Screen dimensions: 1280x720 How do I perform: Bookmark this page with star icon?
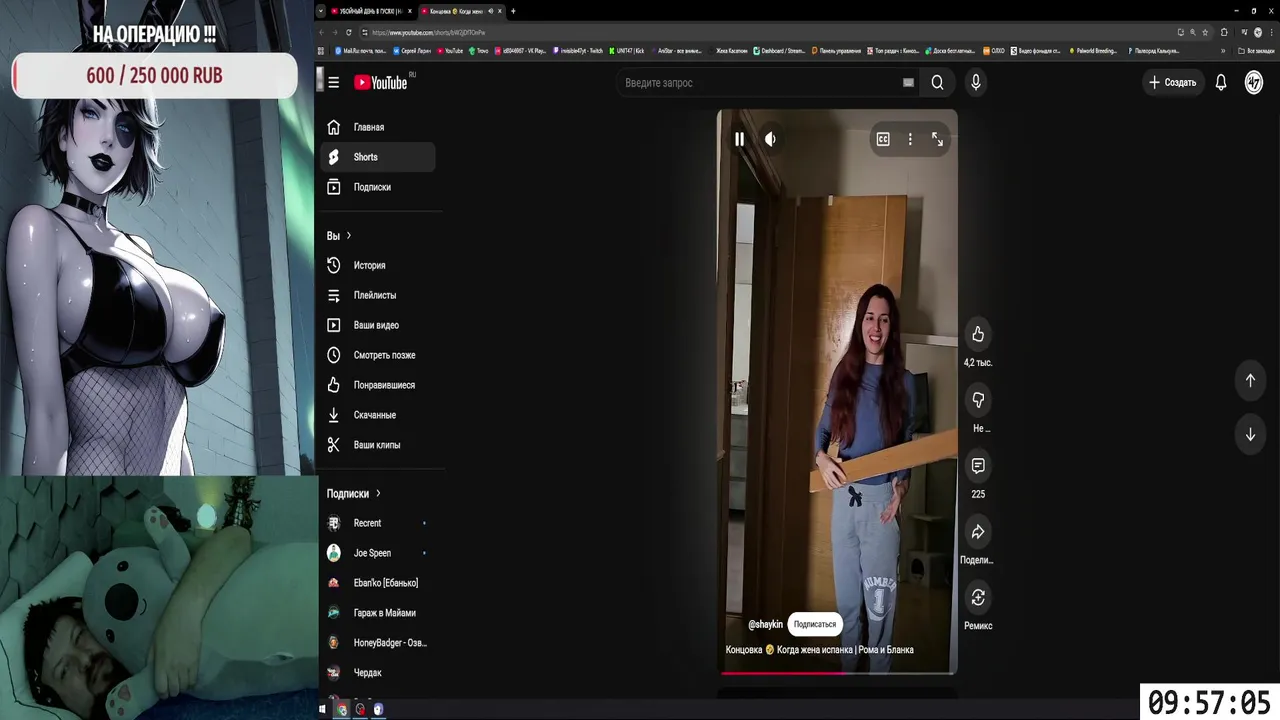point(1205,32)
